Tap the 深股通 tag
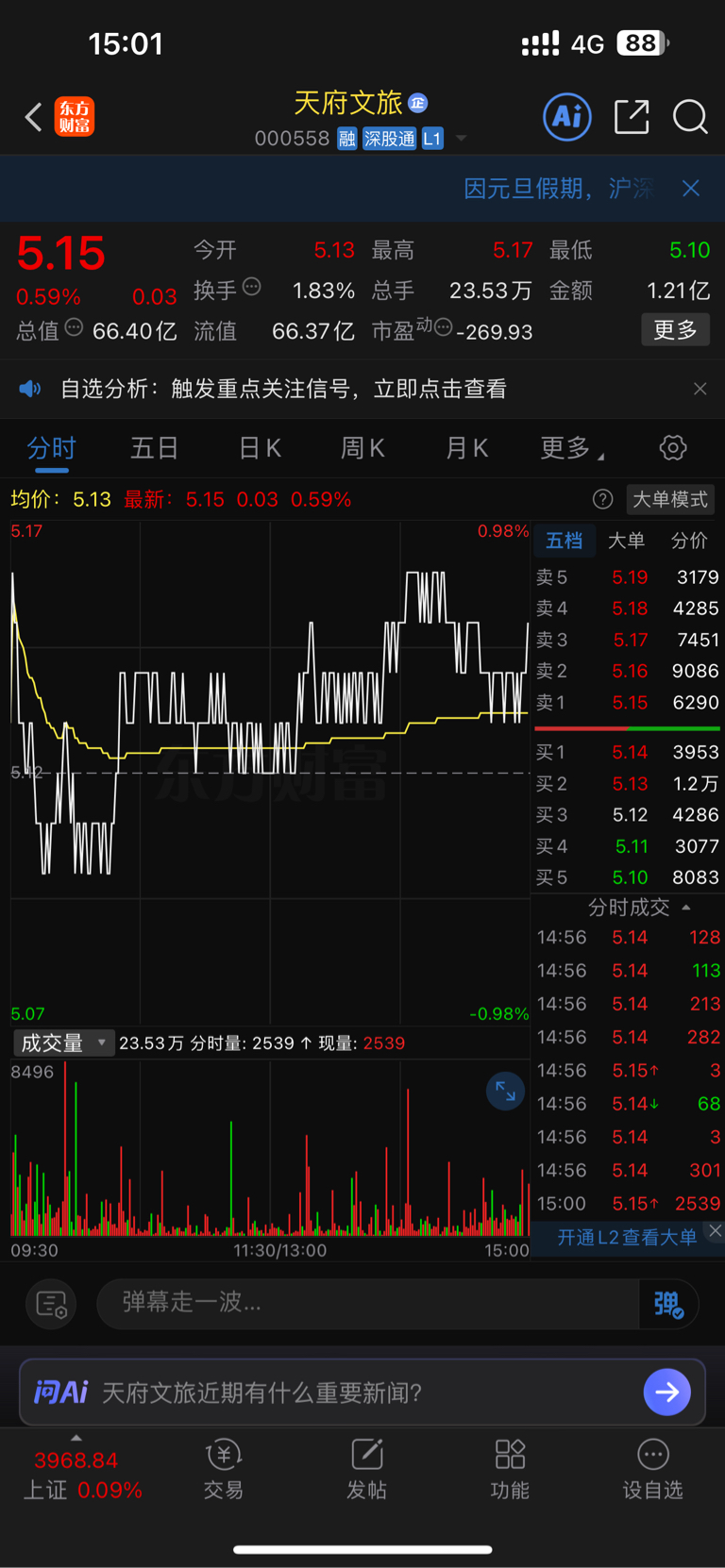 coord(390,139)
